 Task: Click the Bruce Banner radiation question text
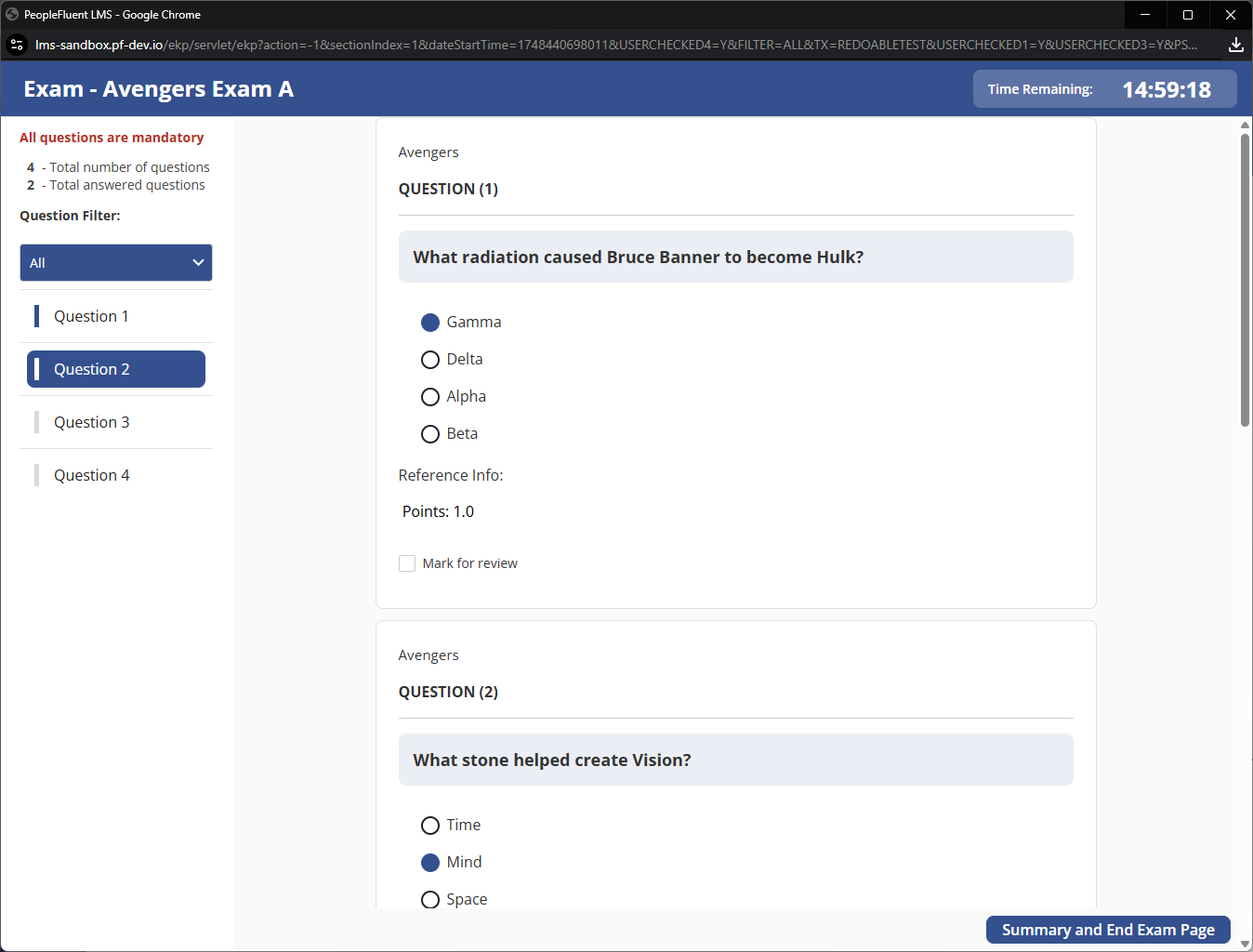pyautogui.click(x=639, y=258)
